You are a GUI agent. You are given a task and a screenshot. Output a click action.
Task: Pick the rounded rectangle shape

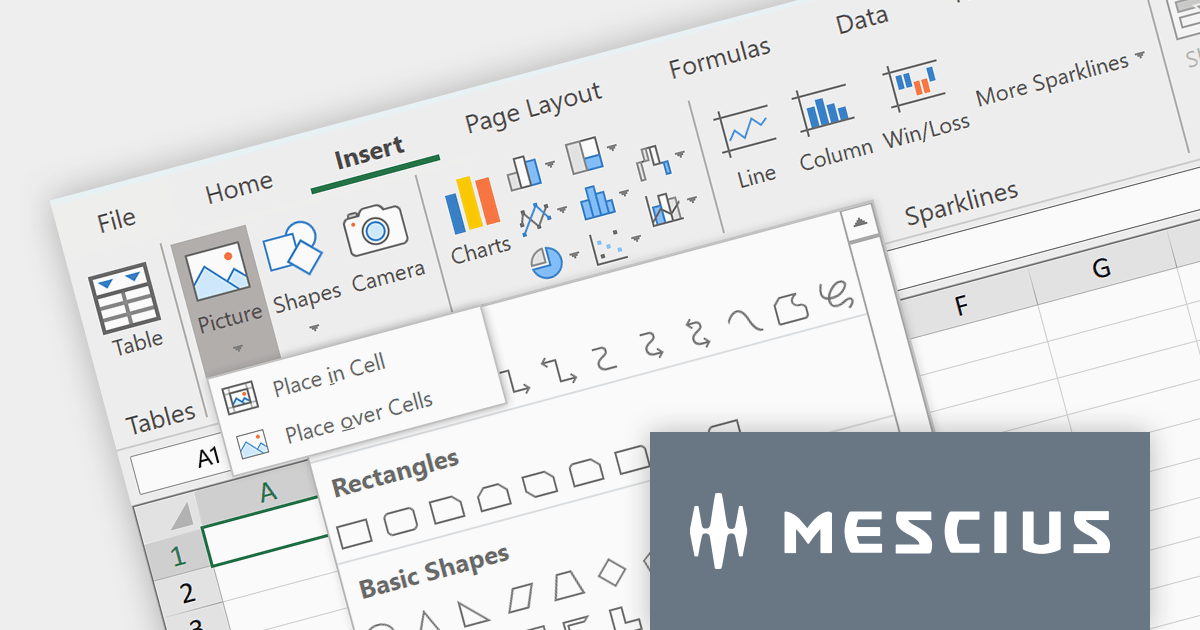[400, 521]
